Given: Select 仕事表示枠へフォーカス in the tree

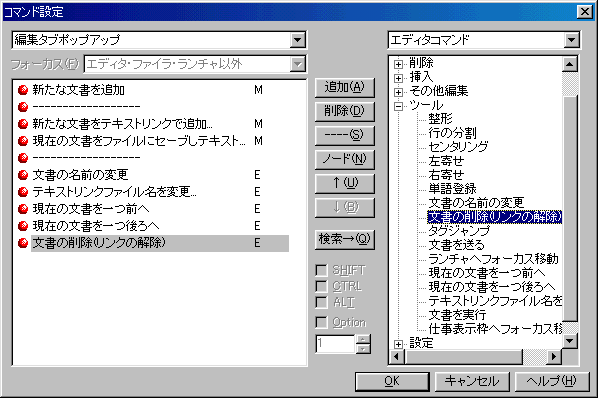Looking at the screenshot, I should coord(495,329).
